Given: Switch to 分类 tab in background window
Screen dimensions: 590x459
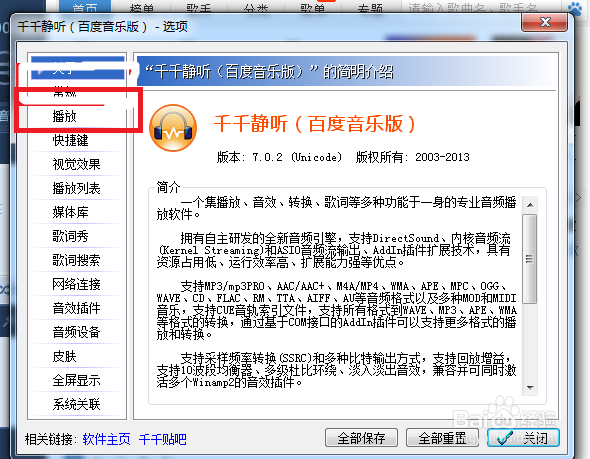Looking at the screenshot, I should (256, 7).
